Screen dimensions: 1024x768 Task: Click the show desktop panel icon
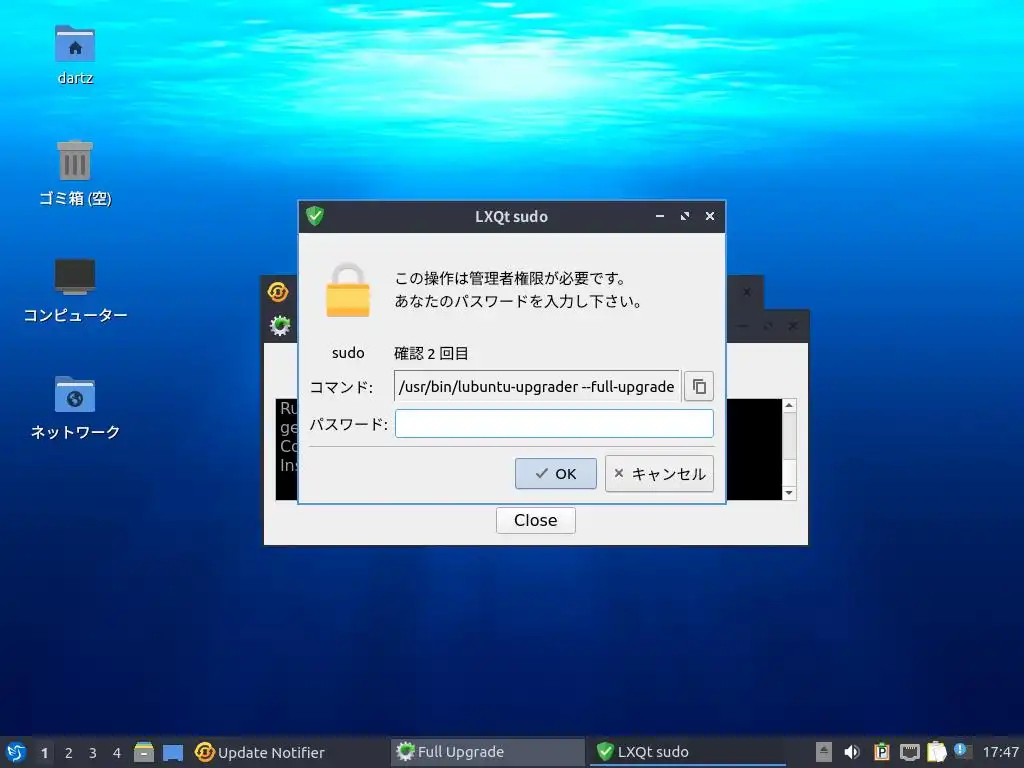click(173, 752)
